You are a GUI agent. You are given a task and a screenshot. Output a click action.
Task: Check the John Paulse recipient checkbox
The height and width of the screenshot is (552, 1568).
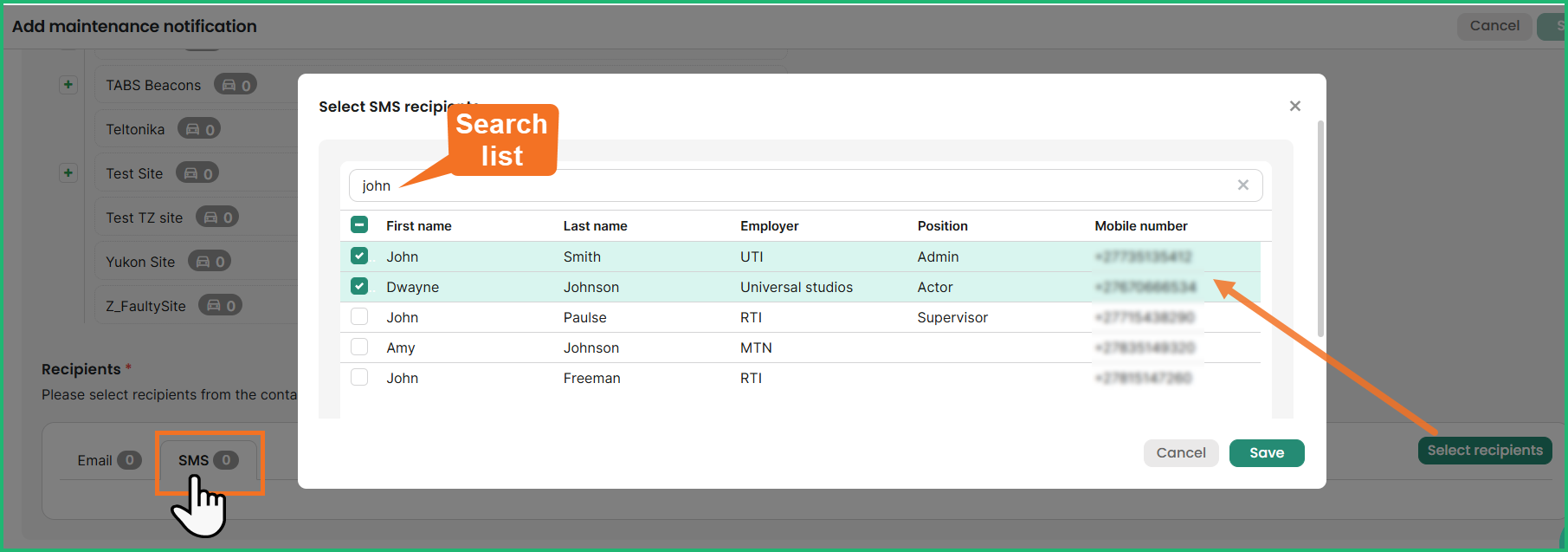[x=359, y=317]
